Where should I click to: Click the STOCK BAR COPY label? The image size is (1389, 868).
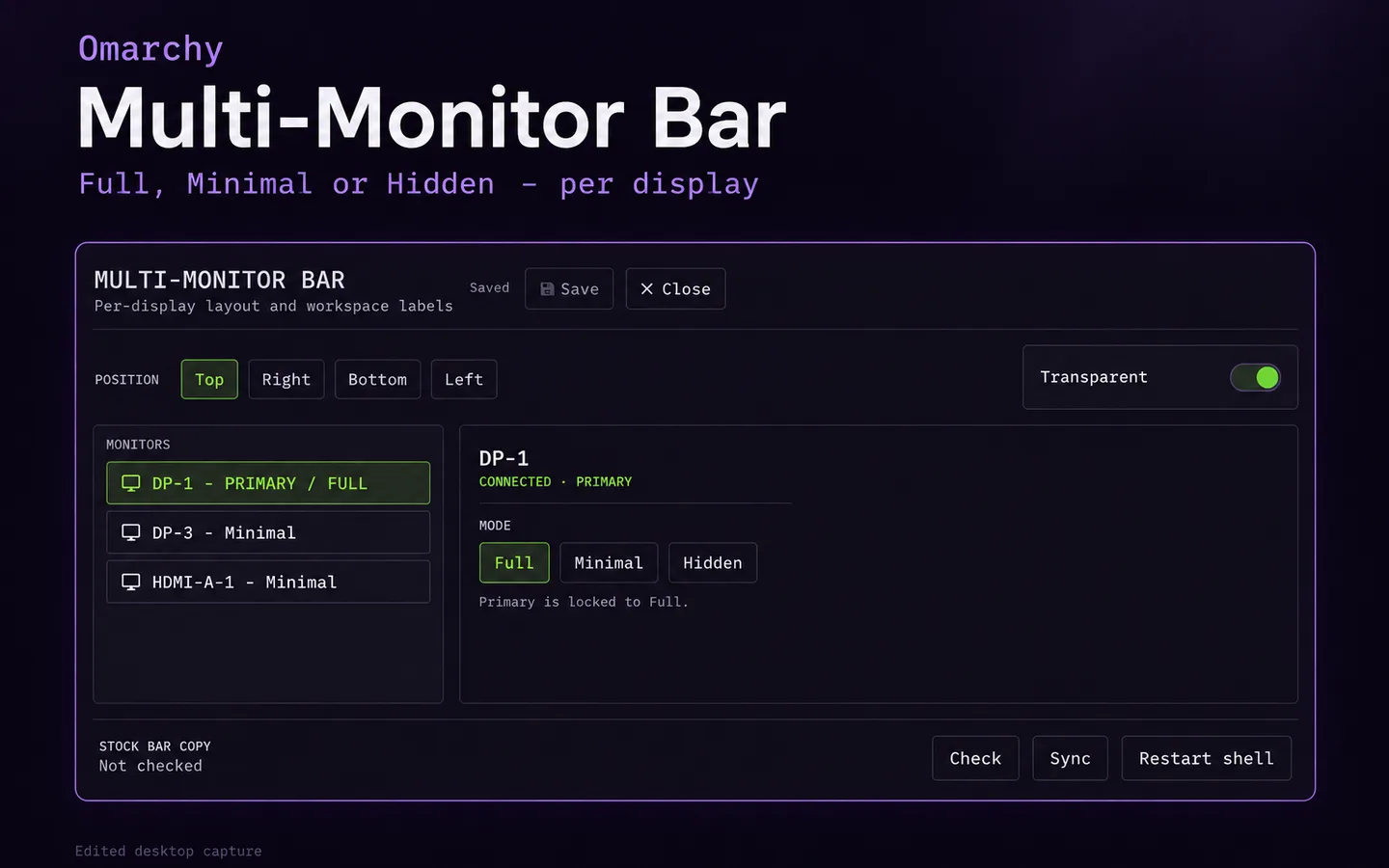pyautogui.click(x=154, y=746)
